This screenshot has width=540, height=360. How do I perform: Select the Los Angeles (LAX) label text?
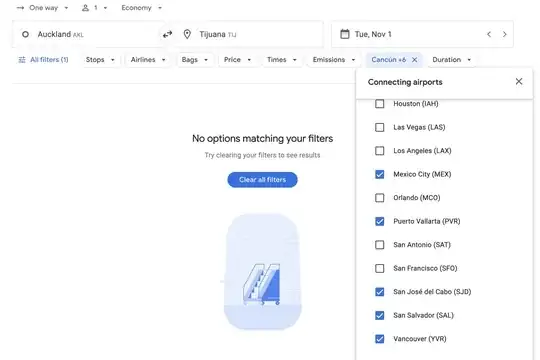tap(422, 151)
